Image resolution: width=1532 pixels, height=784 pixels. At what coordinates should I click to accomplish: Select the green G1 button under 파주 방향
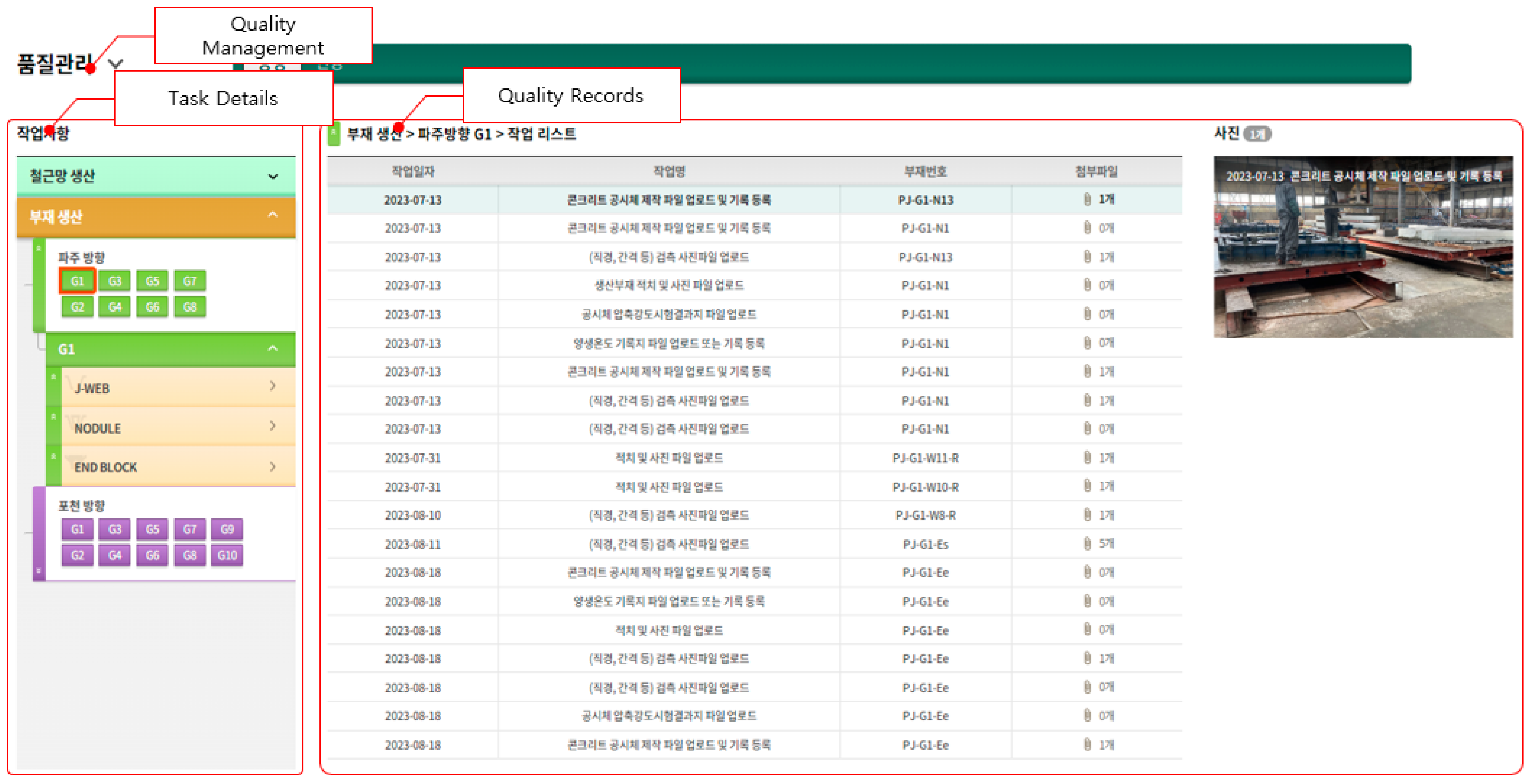[77, 281]
